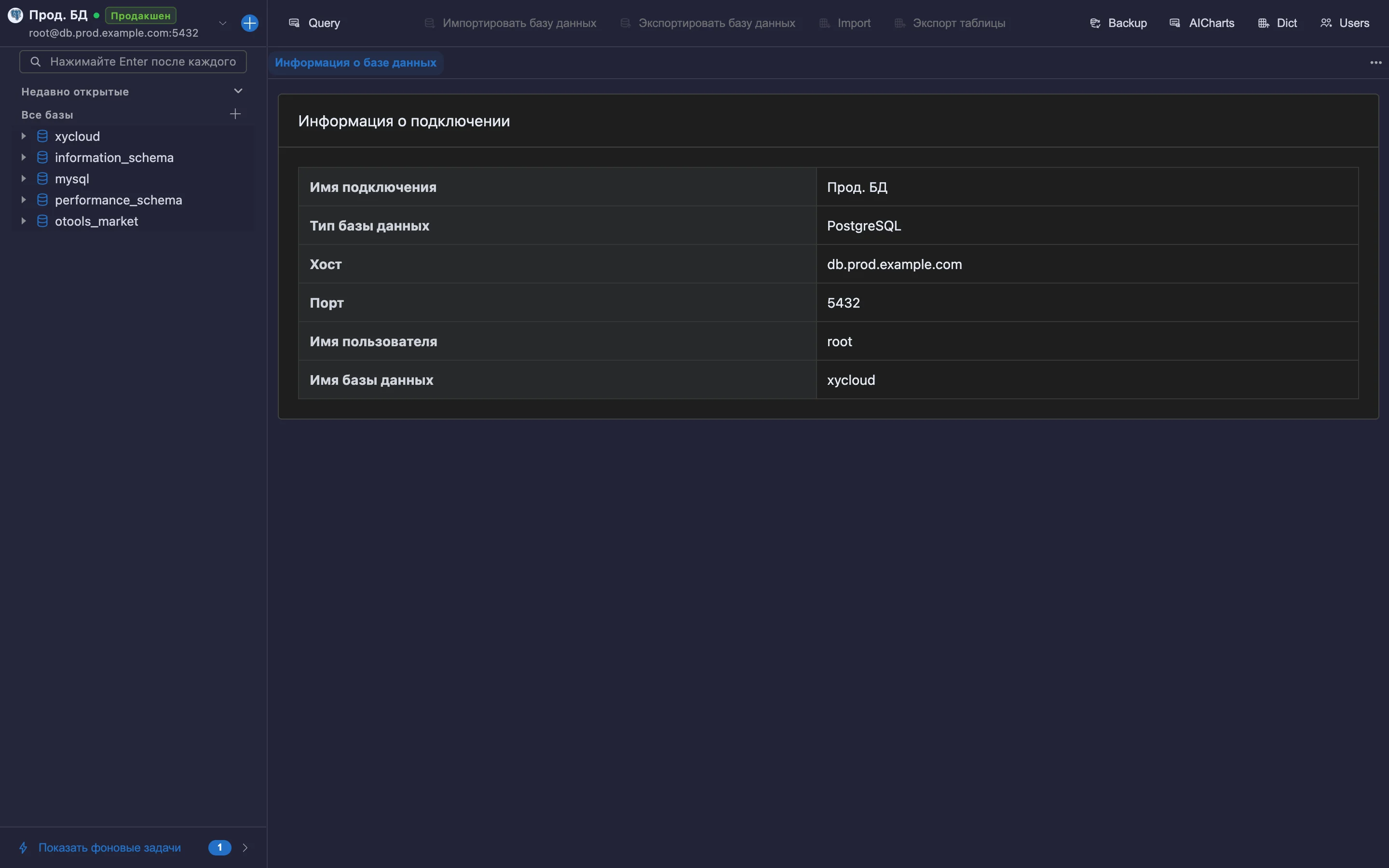This screenshot has height=868, width=1389.
Task: Click the information_schema database icon
Action: 42,157
